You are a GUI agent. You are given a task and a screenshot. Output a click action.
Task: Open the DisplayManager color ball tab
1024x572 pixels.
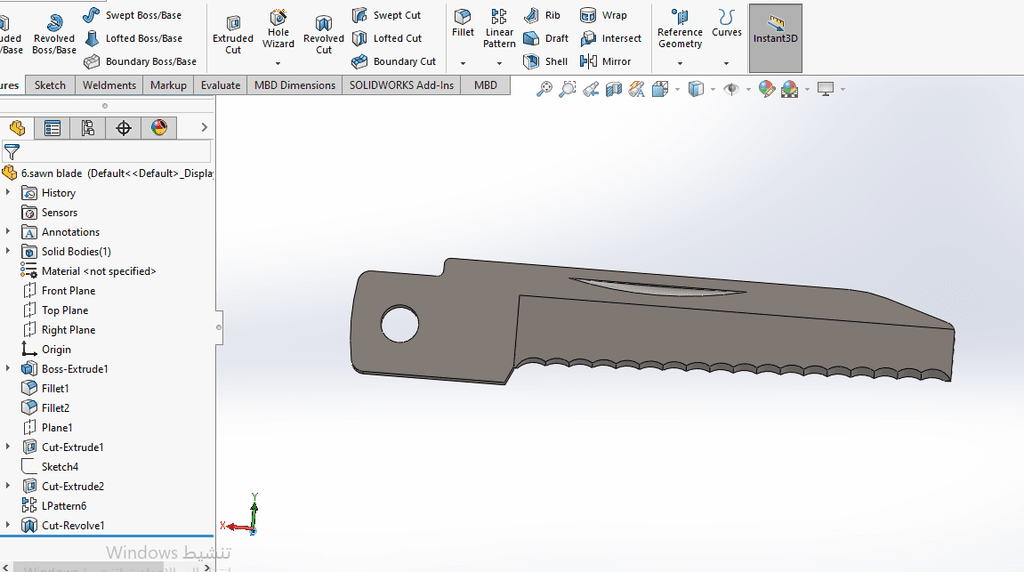(x=159, y=128)
